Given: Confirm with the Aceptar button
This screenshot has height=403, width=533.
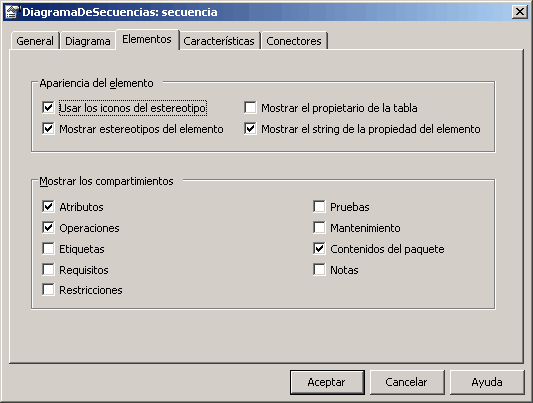Looking at the screenshot, I should [x=327, y=382].
